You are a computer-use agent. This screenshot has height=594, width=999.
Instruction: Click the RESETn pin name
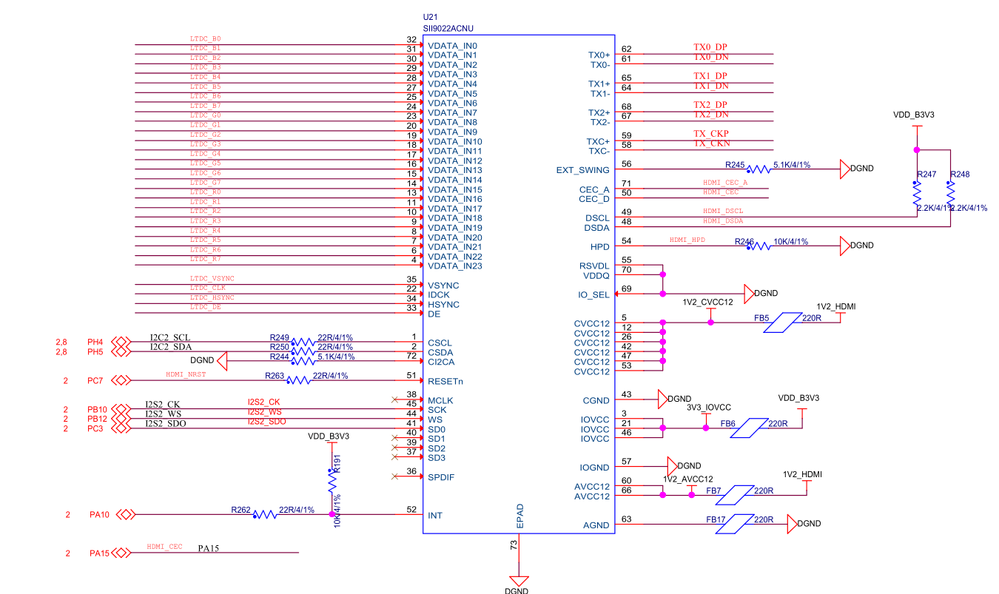445,381
